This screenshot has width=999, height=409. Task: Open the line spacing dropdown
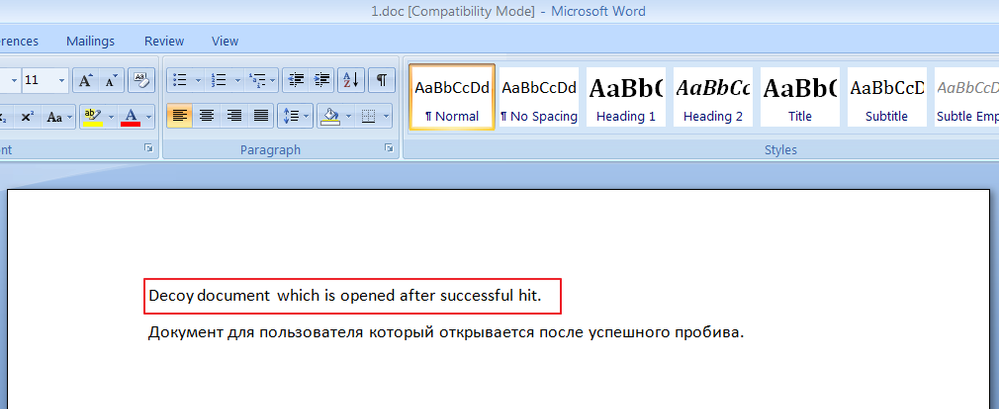pyautogui.click(x=294, y=116)
